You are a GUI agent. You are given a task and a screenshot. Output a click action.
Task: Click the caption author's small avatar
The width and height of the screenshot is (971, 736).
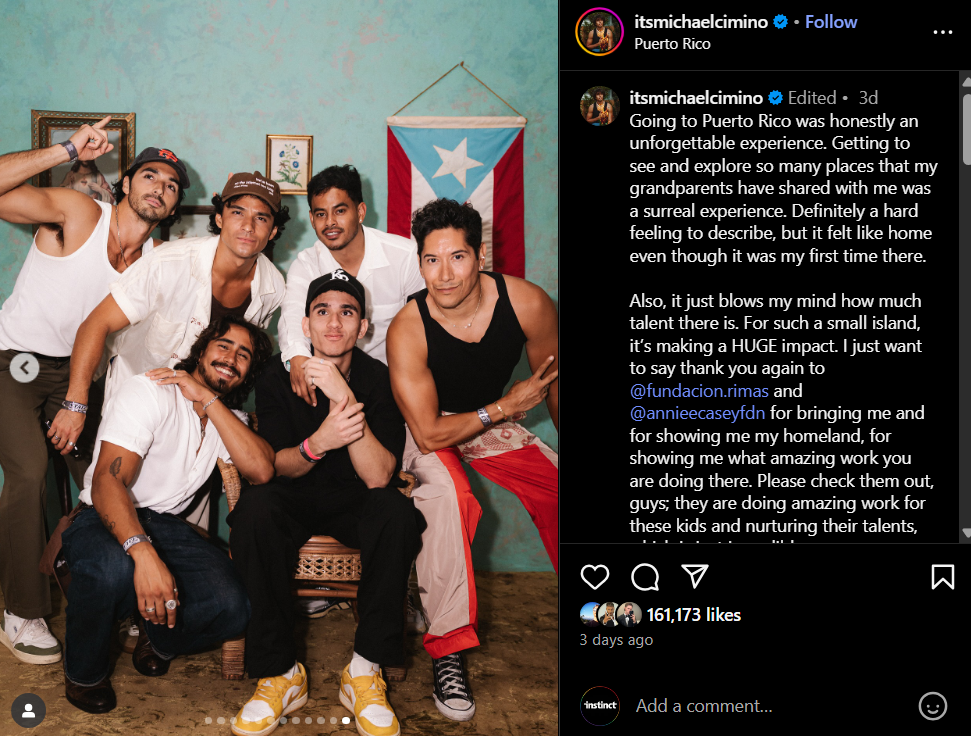(599, 106)
